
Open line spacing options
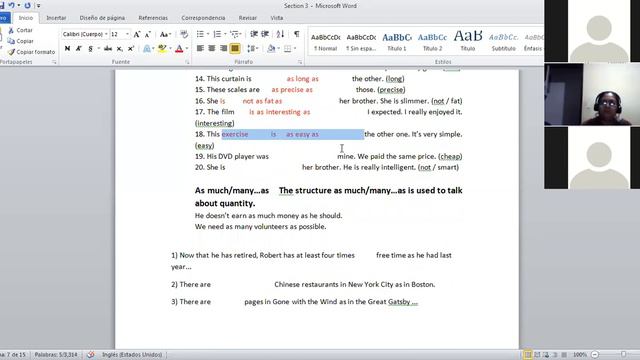(x=252, y=49)
